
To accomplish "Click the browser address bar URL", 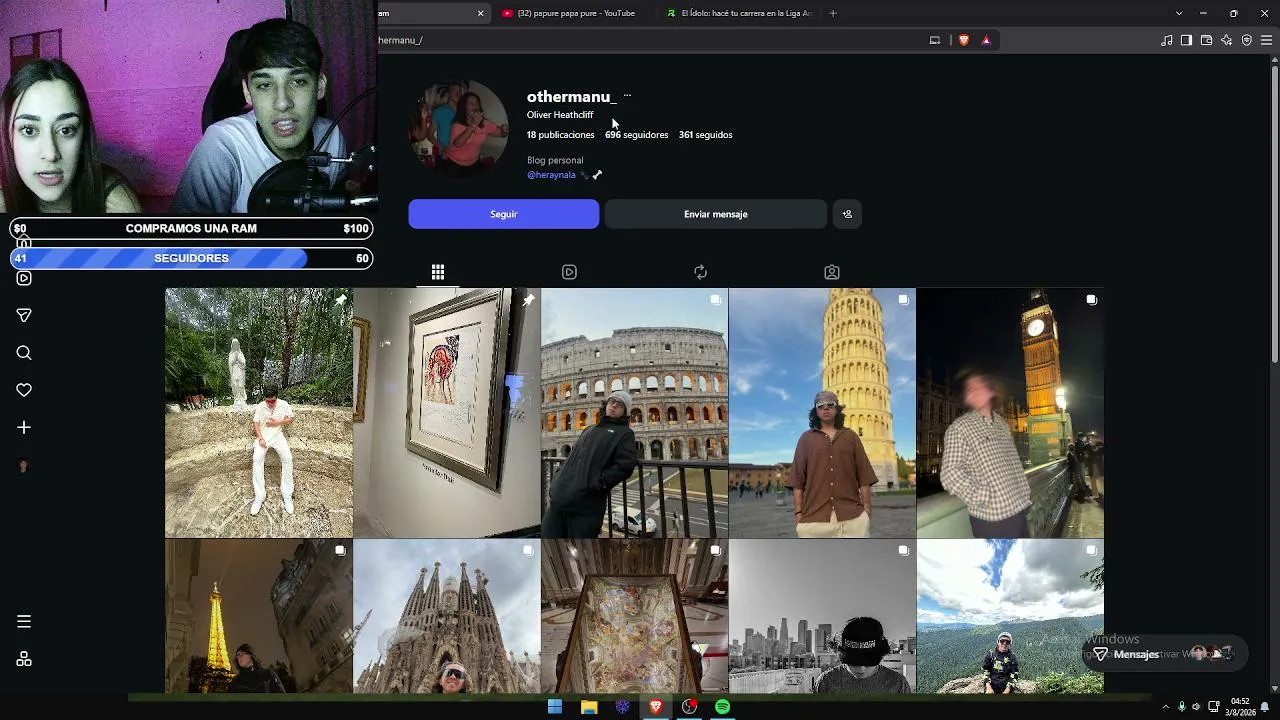I will click(650, 40).
